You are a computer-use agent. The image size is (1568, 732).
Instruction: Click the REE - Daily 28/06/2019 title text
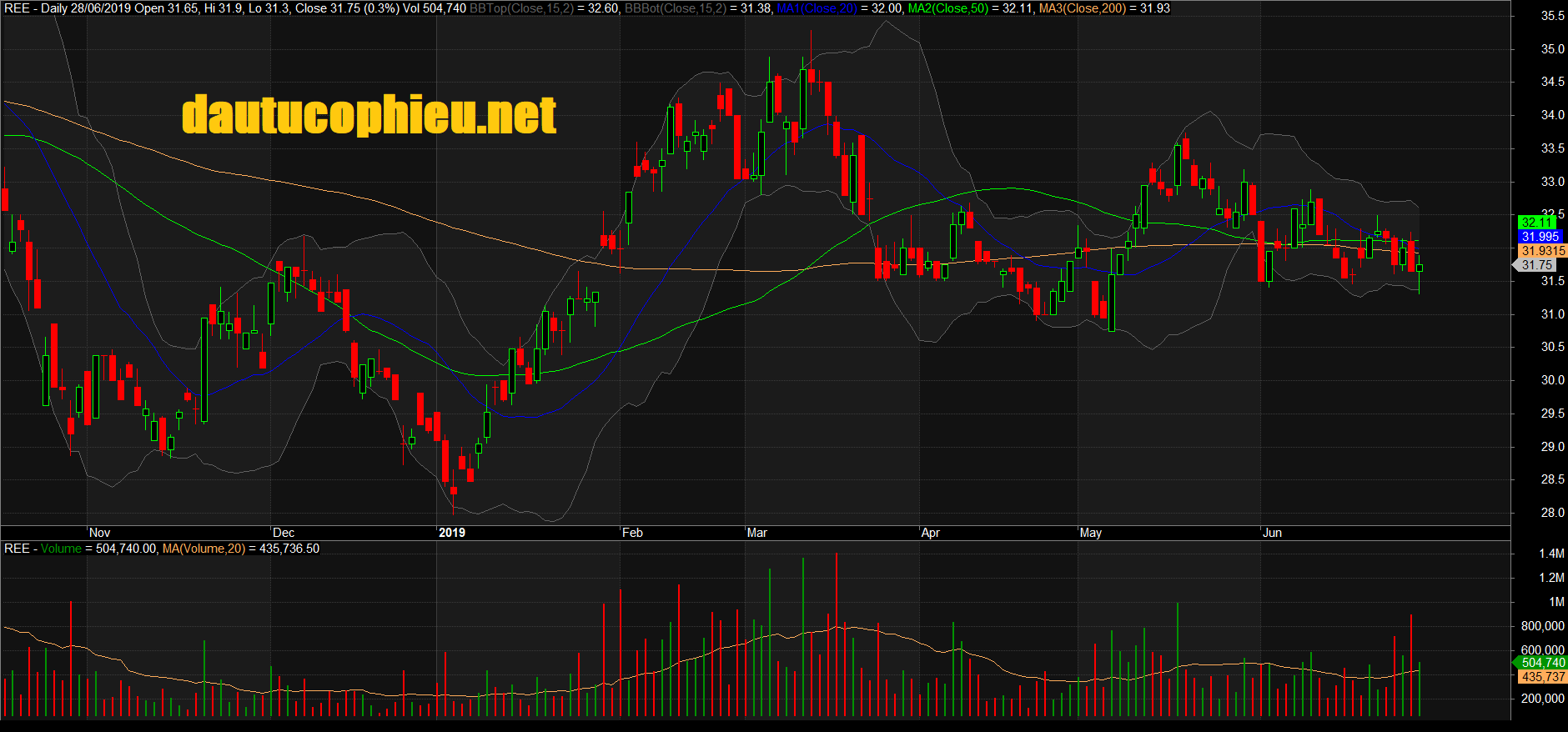coord(68,8)
